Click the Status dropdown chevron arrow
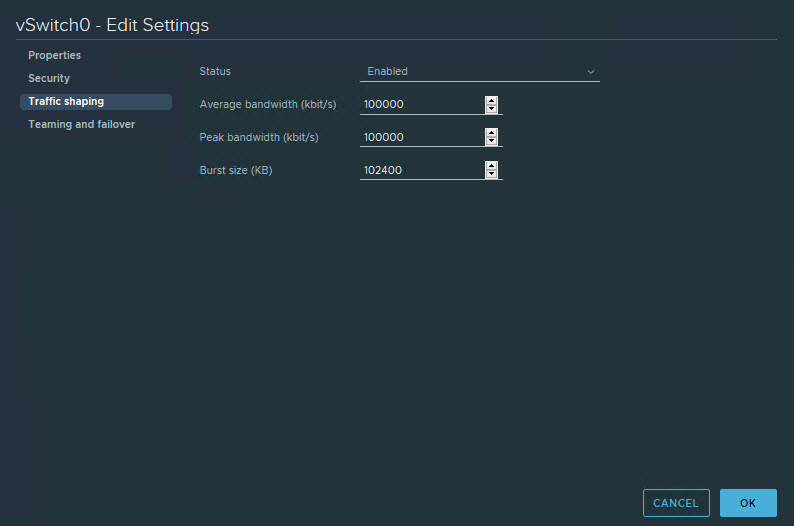The height and width of the screenshot is (526, 794). (x=591, y=72)
